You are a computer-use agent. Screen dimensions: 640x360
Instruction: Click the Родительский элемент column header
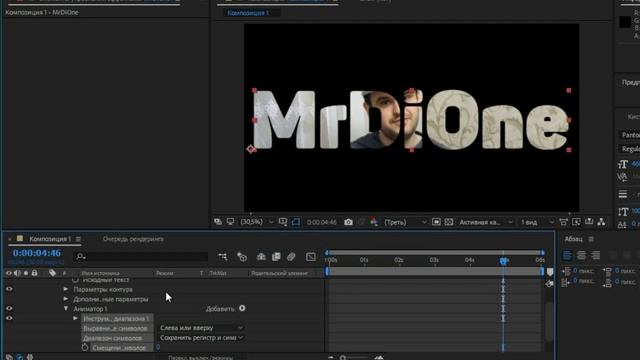tap(280, 273)
